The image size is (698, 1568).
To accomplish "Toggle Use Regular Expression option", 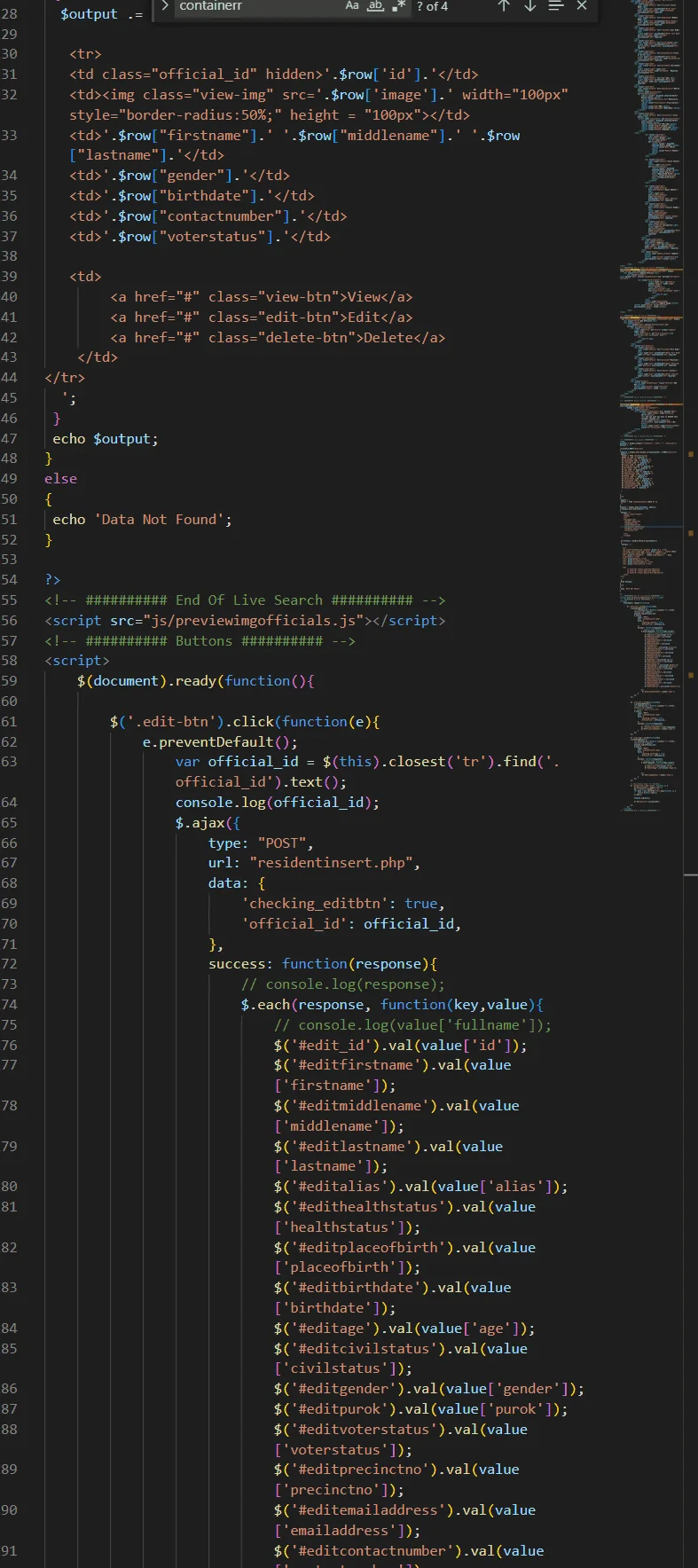I will (398, 6).
